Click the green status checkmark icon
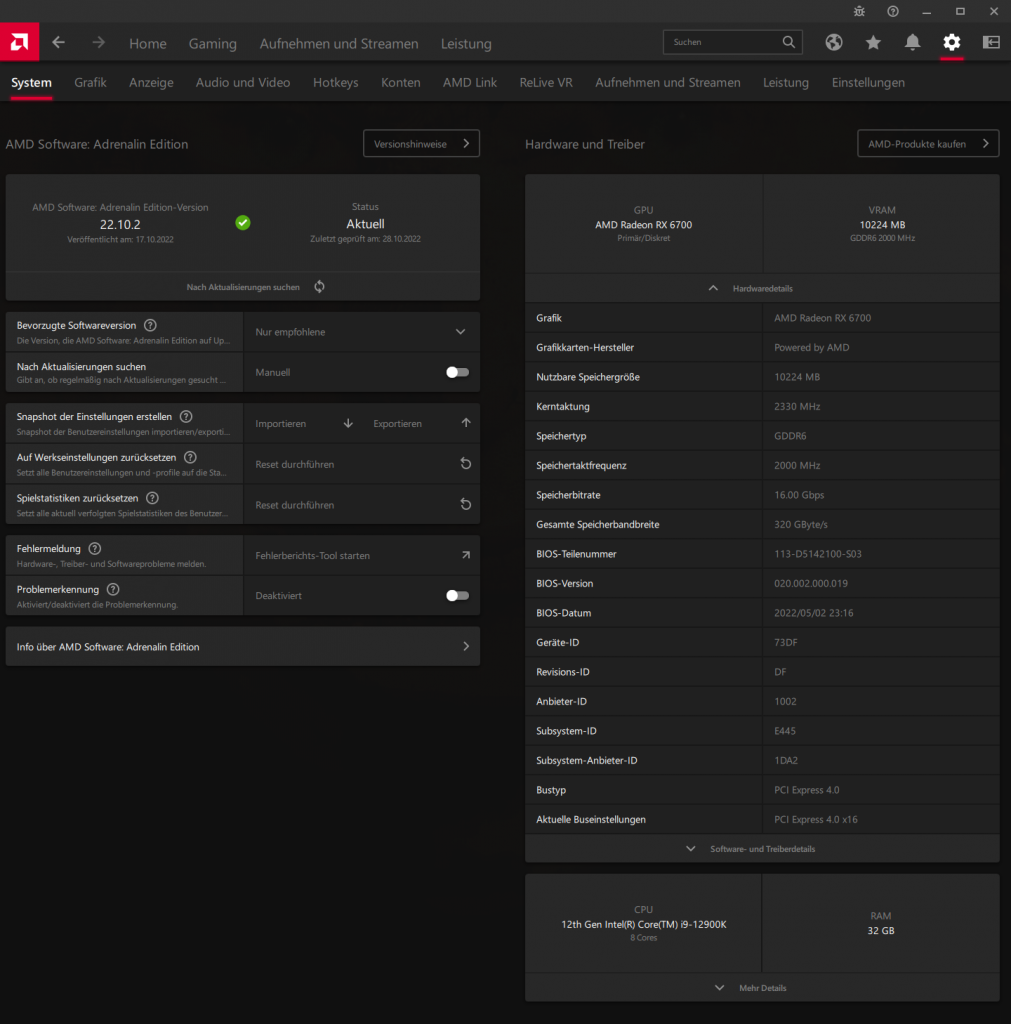Screen dimensions: 1011x1024 (x=243, y=223)
